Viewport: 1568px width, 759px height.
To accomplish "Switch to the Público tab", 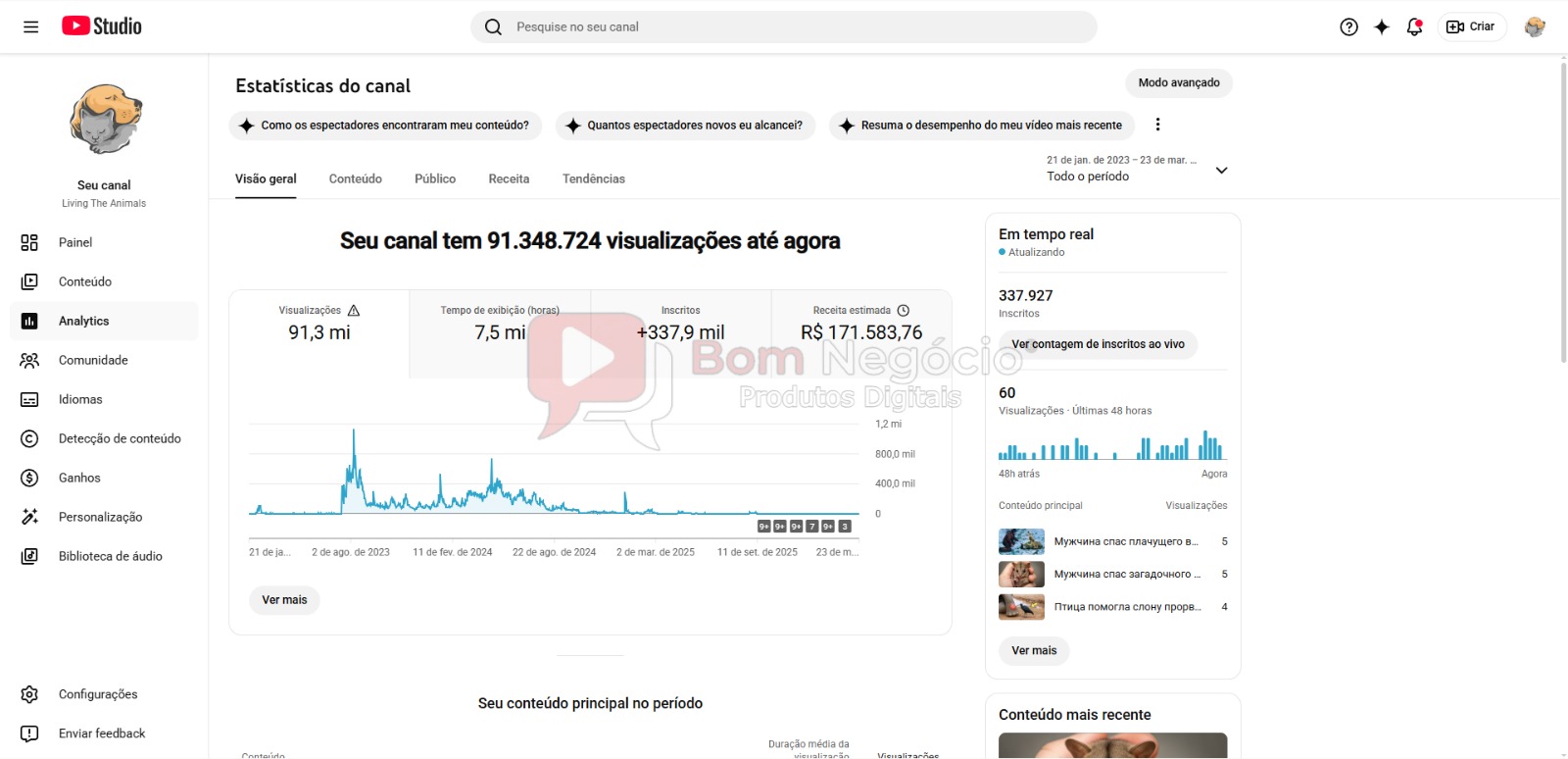I will (434, 178).
